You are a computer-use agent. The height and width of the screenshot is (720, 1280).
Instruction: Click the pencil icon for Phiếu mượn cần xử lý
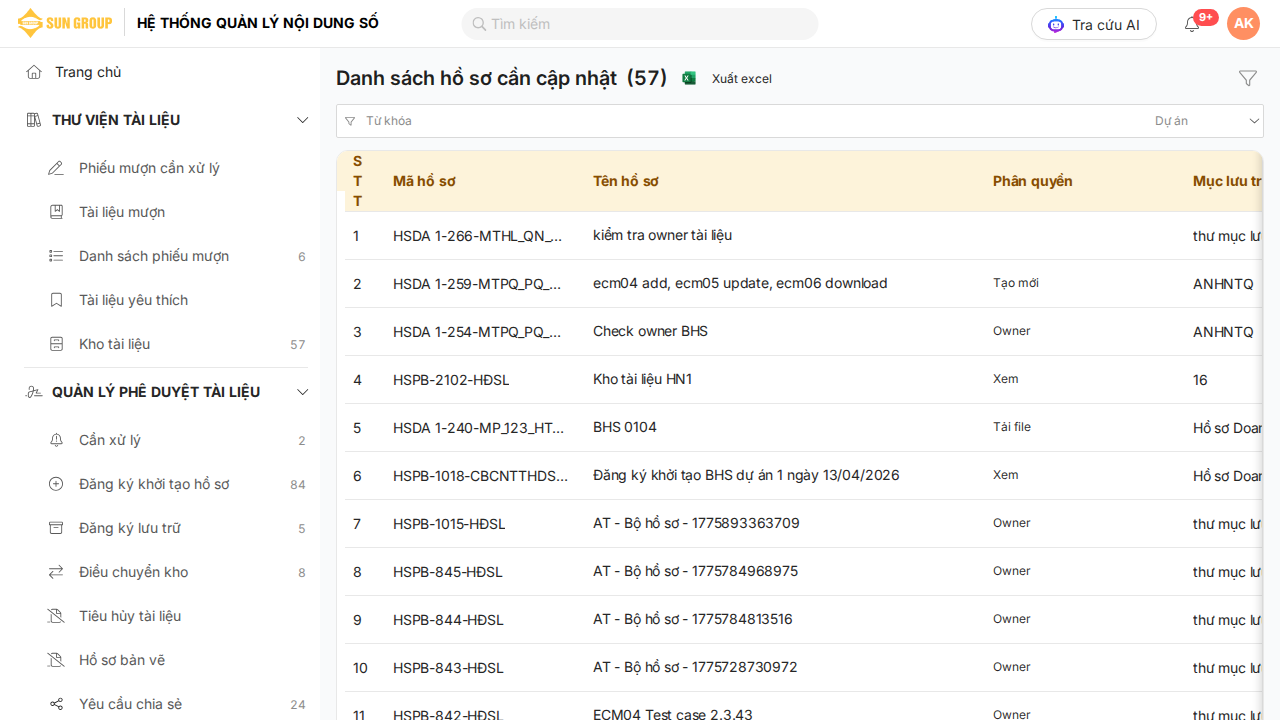pyautogui.click(x=56, y=168)
